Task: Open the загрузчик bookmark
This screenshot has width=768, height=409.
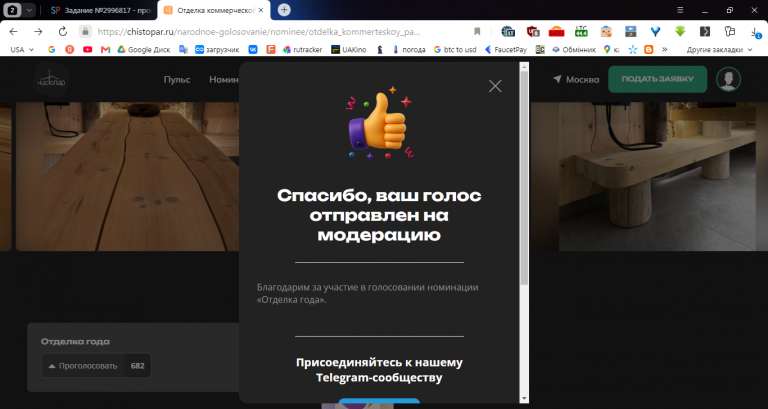Action: coord(217,49)
